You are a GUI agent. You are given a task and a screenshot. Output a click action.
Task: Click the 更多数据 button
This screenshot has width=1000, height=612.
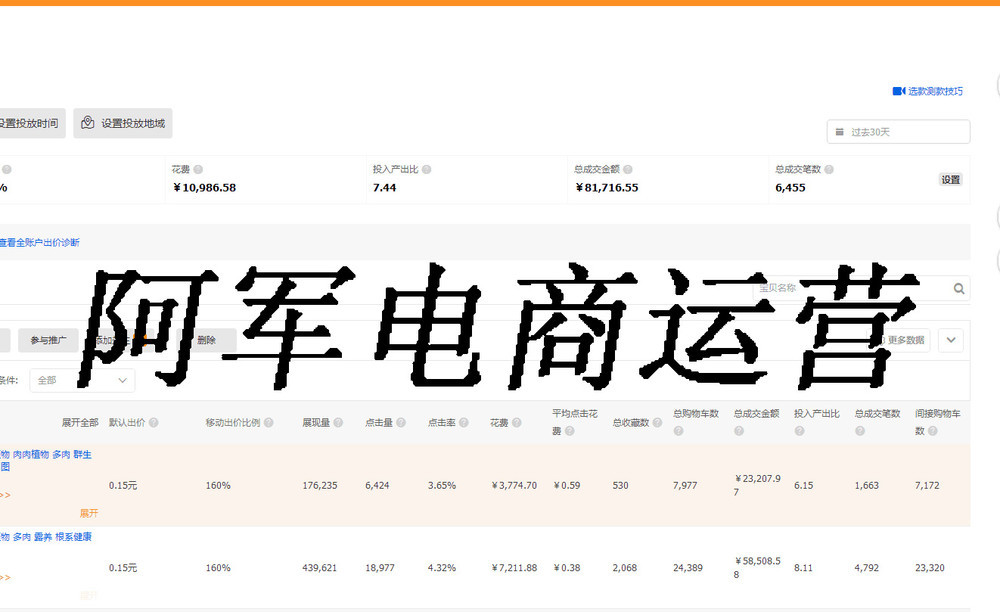pos(906,340)
